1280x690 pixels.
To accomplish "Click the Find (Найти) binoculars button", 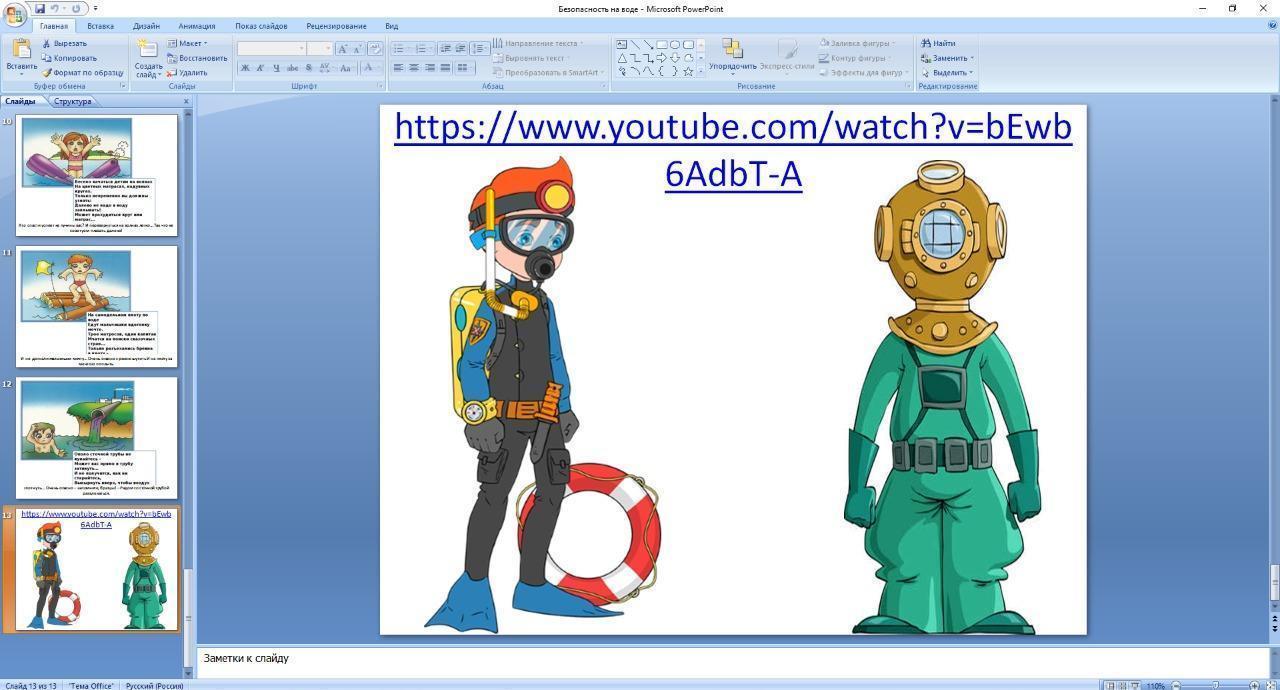I will pyautogui.click(x=938, y=43).
